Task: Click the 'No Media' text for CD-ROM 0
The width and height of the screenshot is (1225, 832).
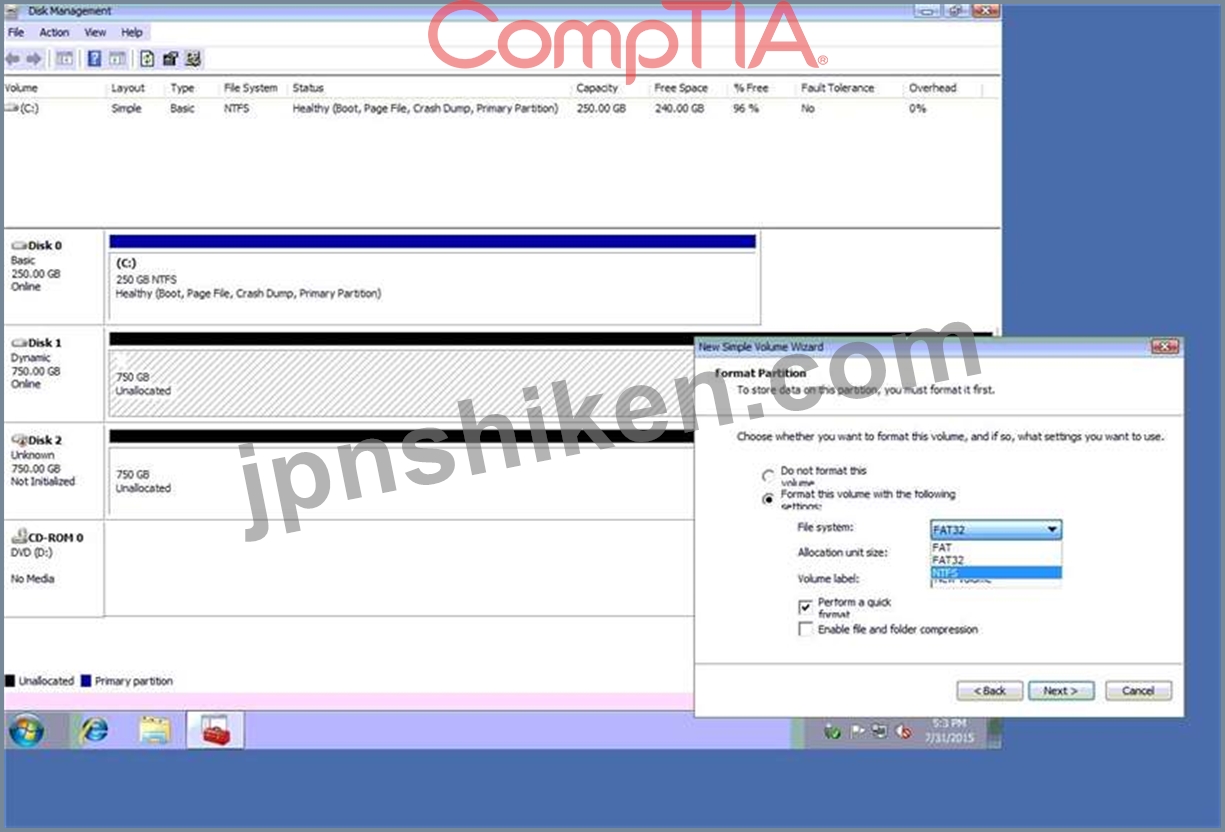Action: (x=33, y=579)
